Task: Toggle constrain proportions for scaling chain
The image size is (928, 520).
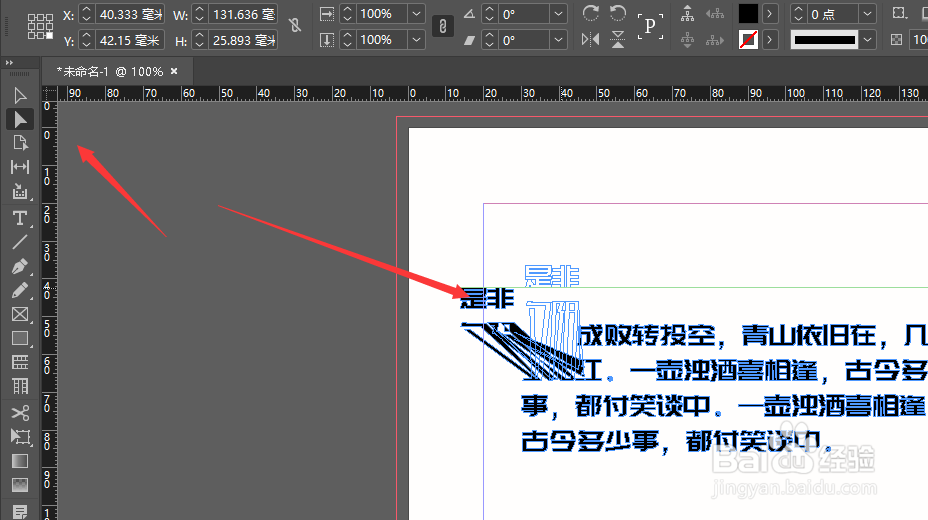Action: click(443, 26)
